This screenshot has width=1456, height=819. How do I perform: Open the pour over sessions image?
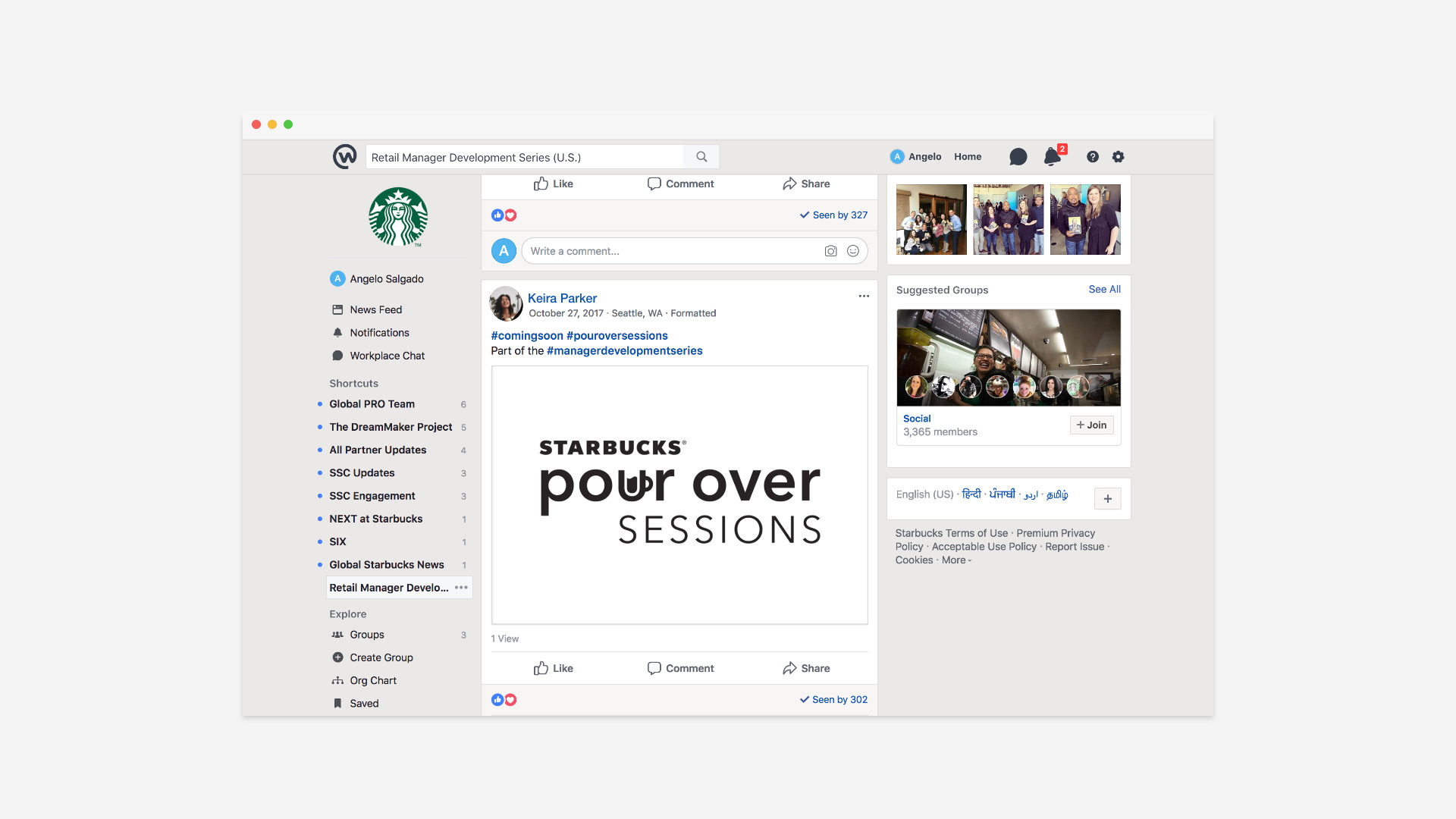(x=679, y=495)
